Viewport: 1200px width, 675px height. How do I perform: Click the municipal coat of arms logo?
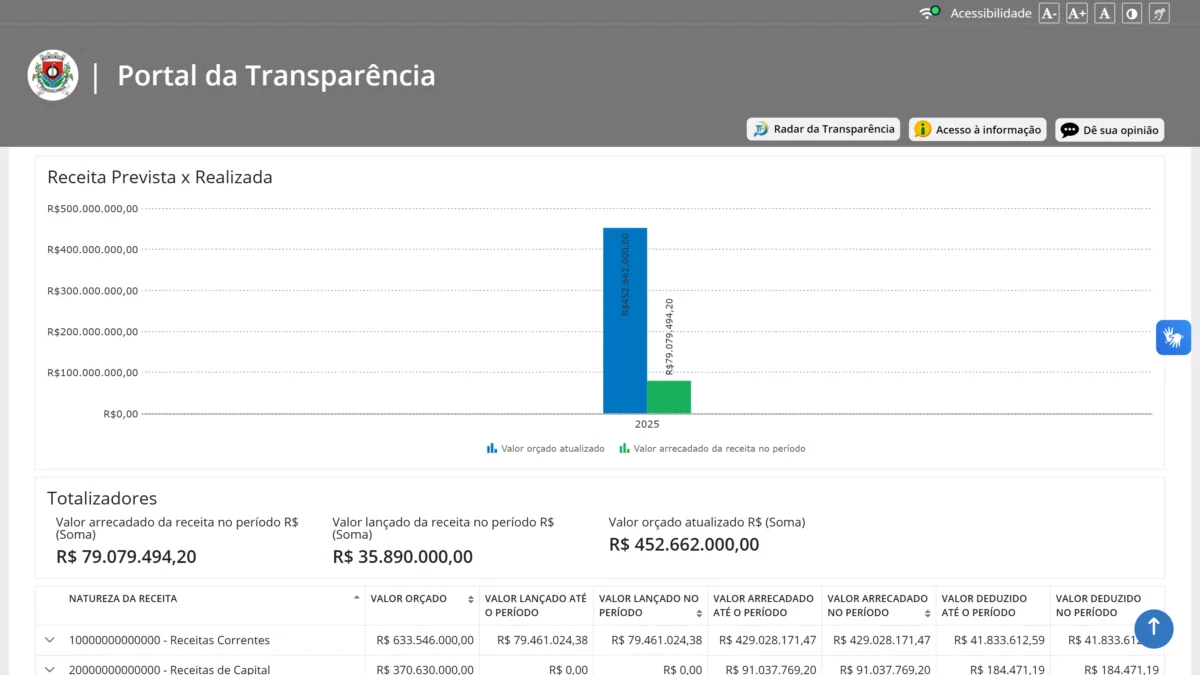pyautogui.click(x=53, y=75)
